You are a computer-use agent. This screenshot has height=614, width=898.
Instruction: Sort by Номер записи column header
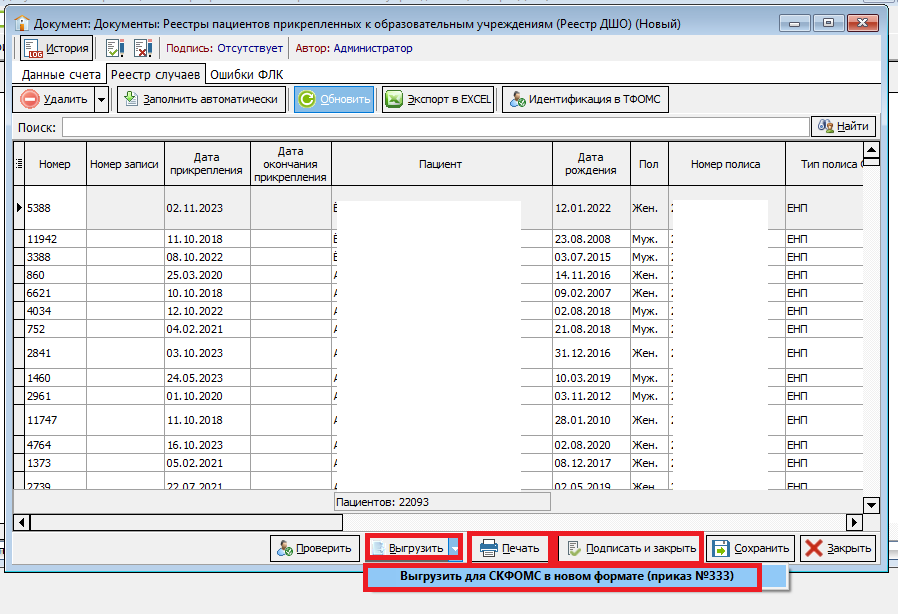125,164
